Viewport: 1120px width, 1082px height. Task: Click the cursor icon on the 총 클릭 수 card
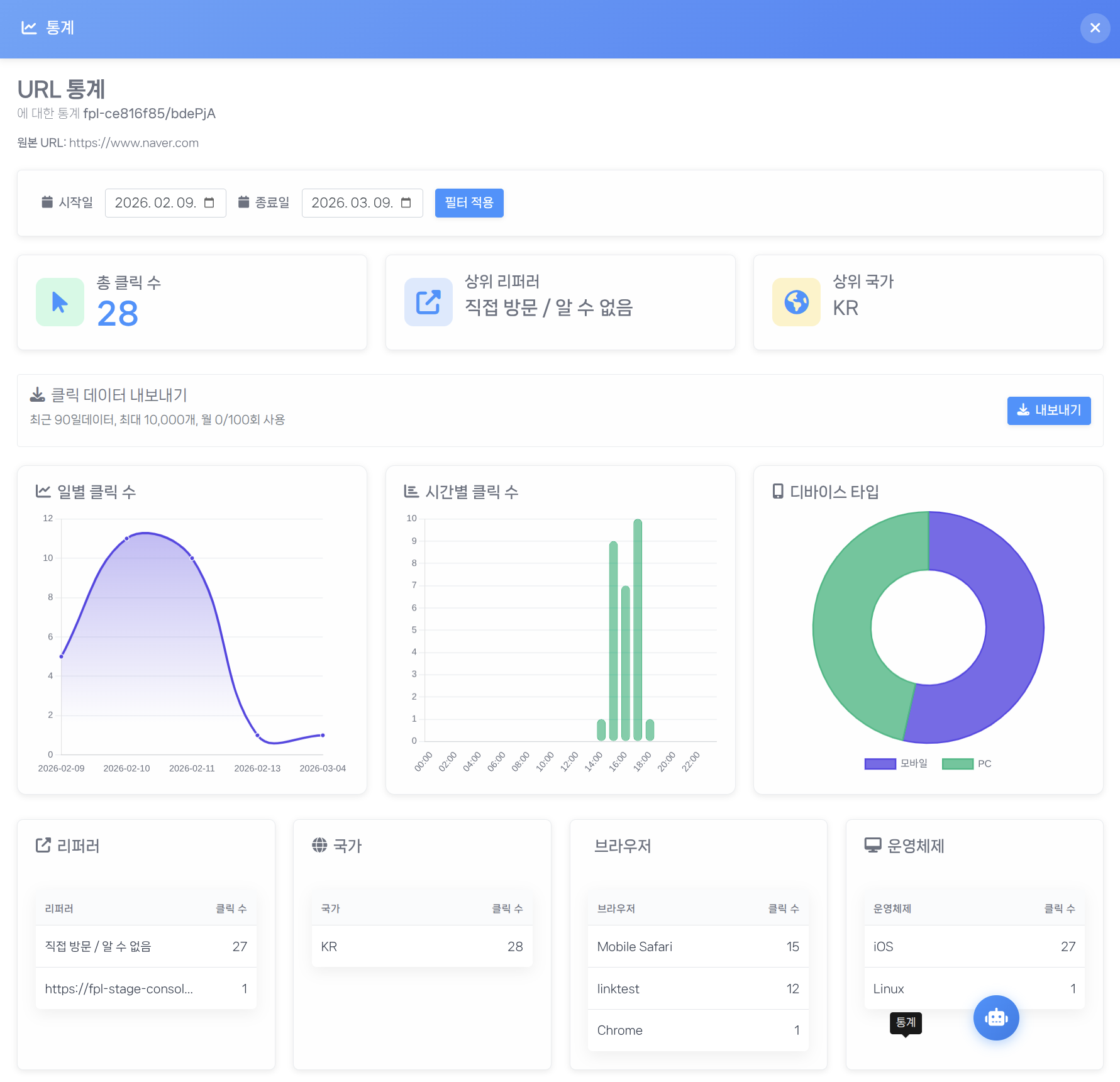coord(60,302)
